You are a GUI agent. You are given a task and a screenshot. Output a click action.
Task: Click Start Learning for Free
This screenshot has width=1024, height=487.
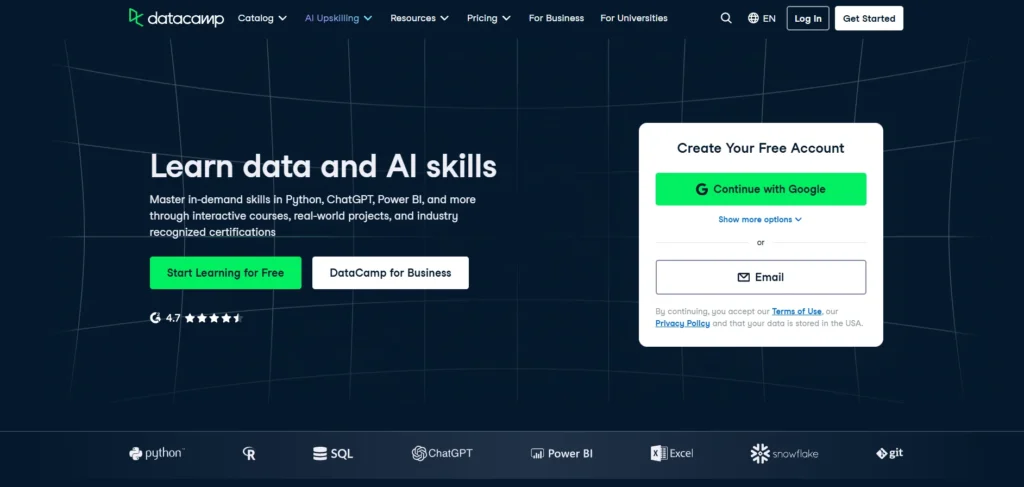[225, 273]
